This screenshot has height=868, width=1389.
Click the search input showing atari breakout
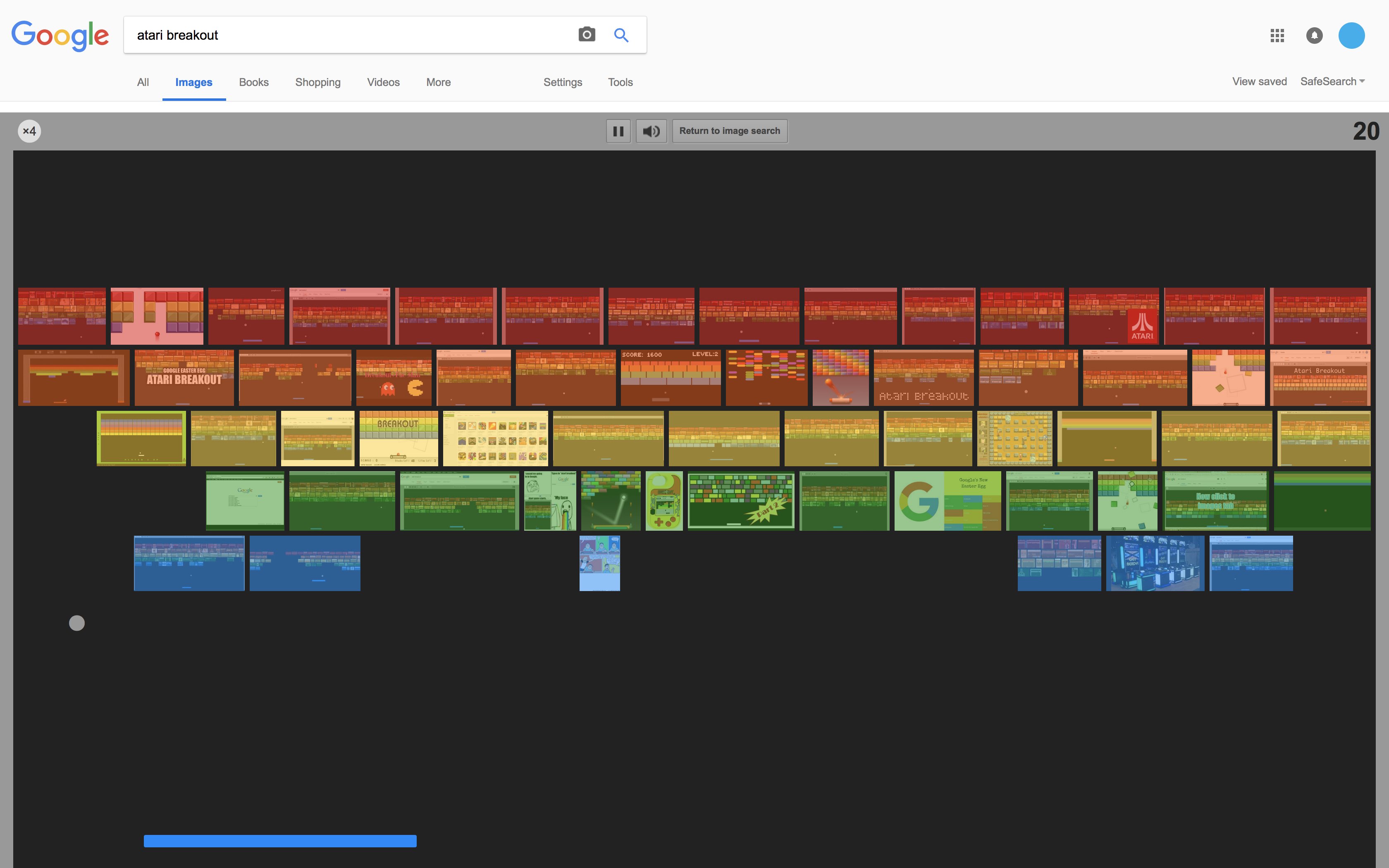(344, 34)
